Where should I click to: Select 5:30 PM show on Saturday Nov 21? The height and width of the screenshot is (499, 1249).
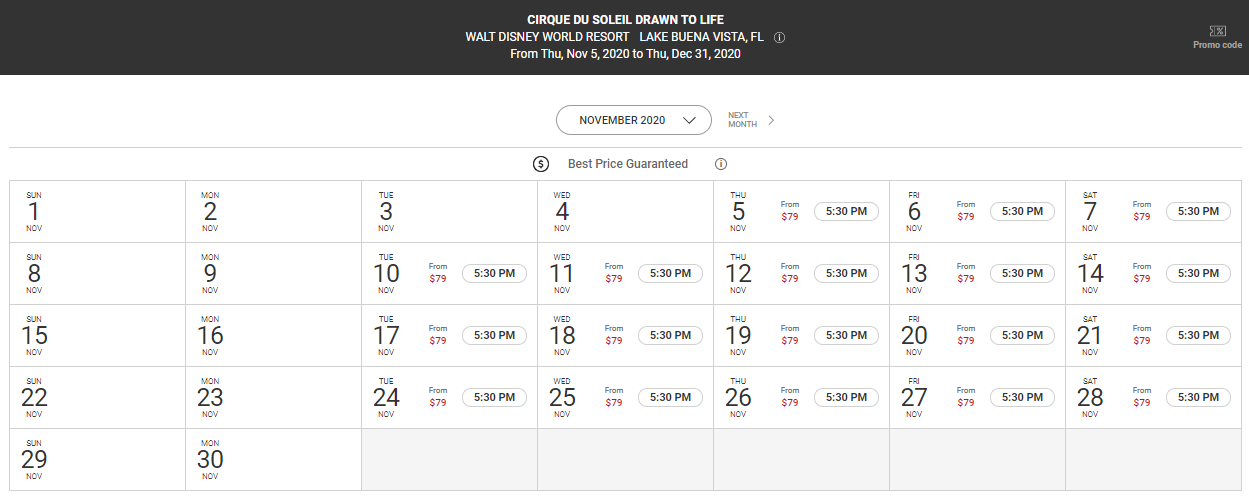[1198, 335]
